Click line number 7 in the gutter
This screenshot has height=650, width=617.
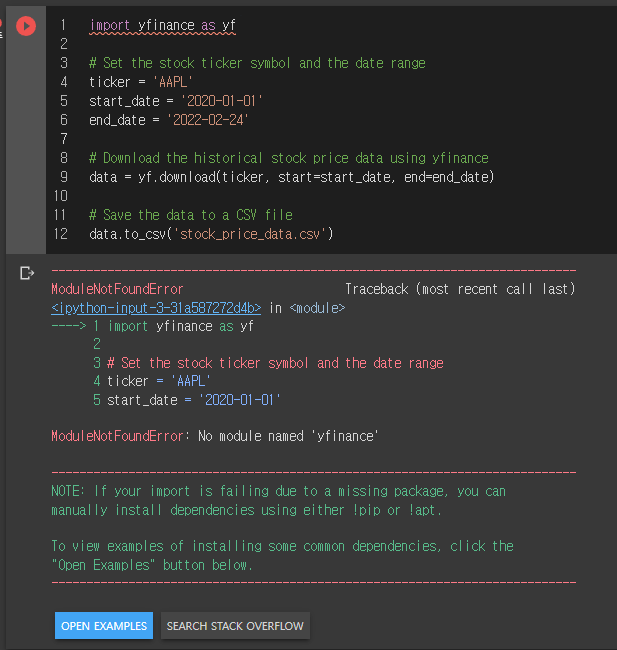(64, 139)
